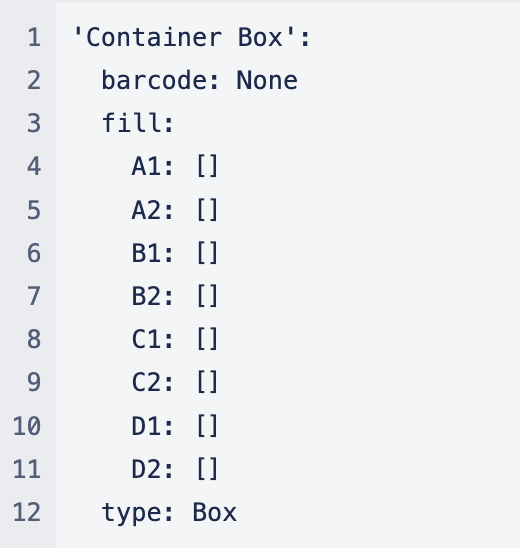Click line number 1 in the gutter
The image size is (520, 548).
(x=34, y=37)
